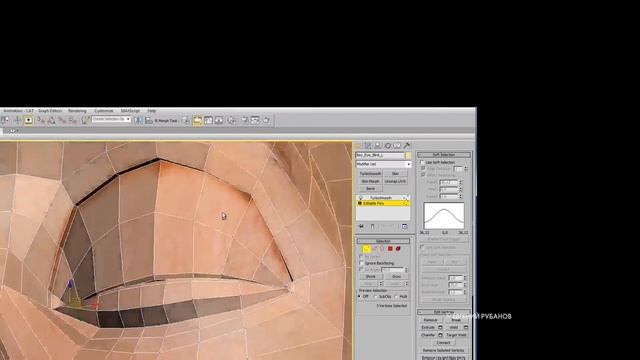Switch to the Hierarchy command panel tab
The width and height of the screenshot is (640, 360).
378,146
